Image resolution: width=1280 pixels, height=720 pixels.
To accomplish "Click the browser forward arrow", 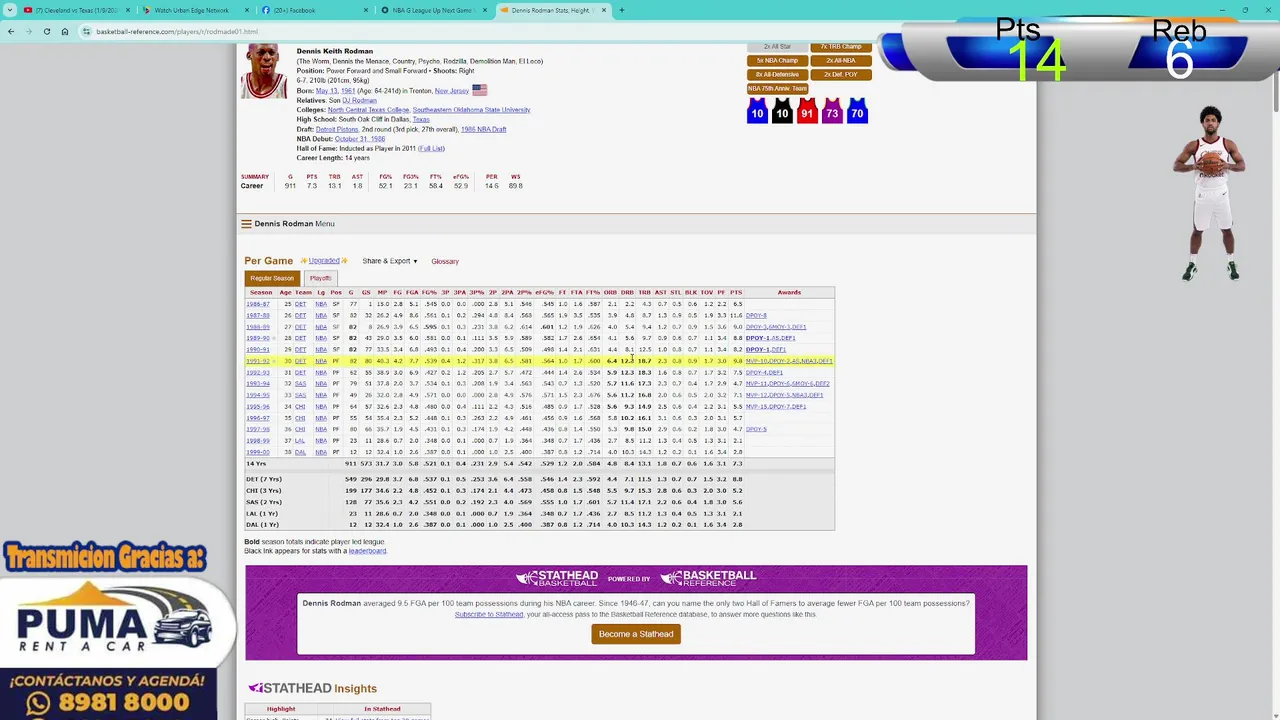I will 29,31.
